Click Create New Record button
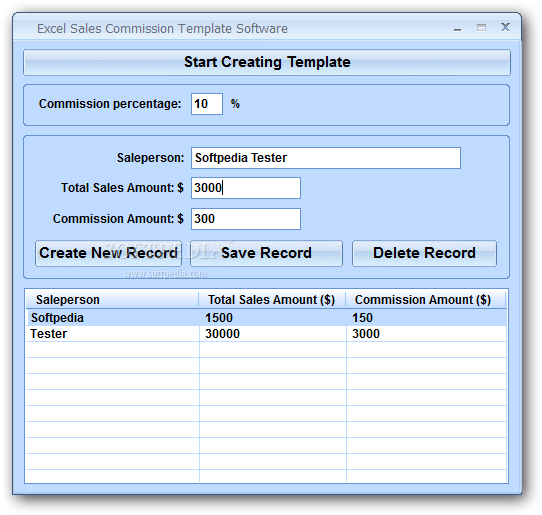542x515 pixels. (x=108, y=253)
